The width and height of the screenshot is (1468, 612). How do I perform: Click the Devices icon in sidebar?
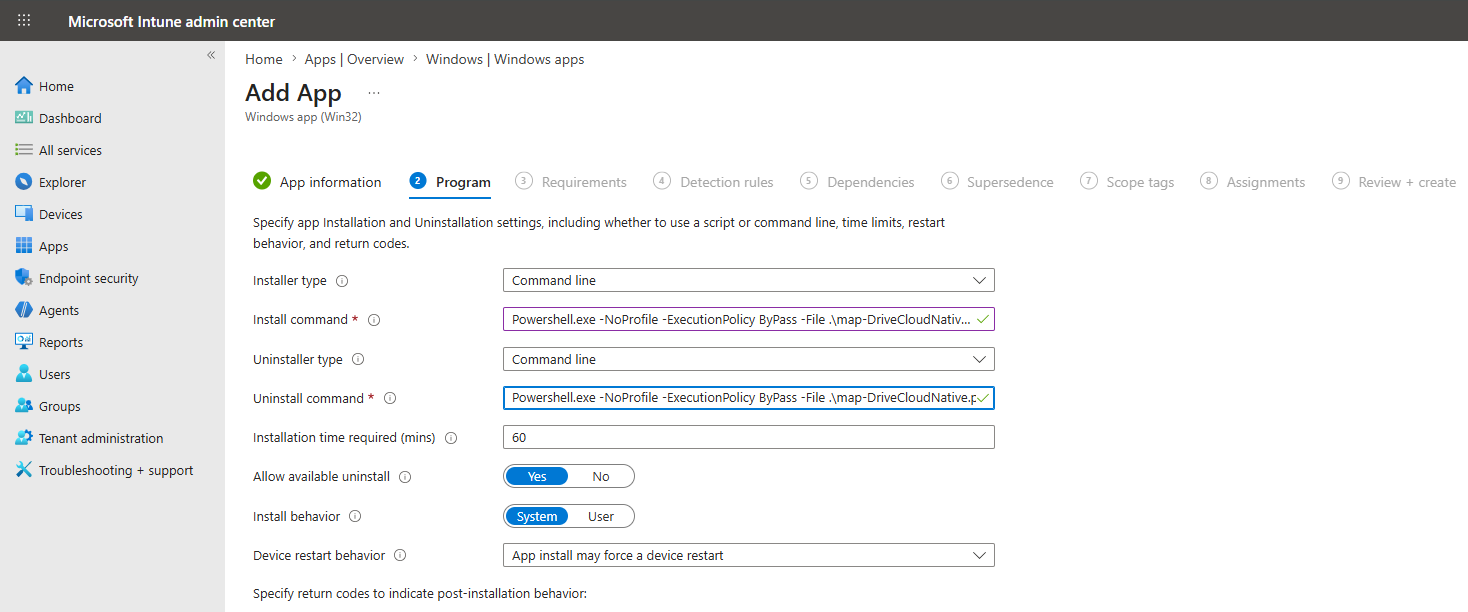click(x=24, y=214)
